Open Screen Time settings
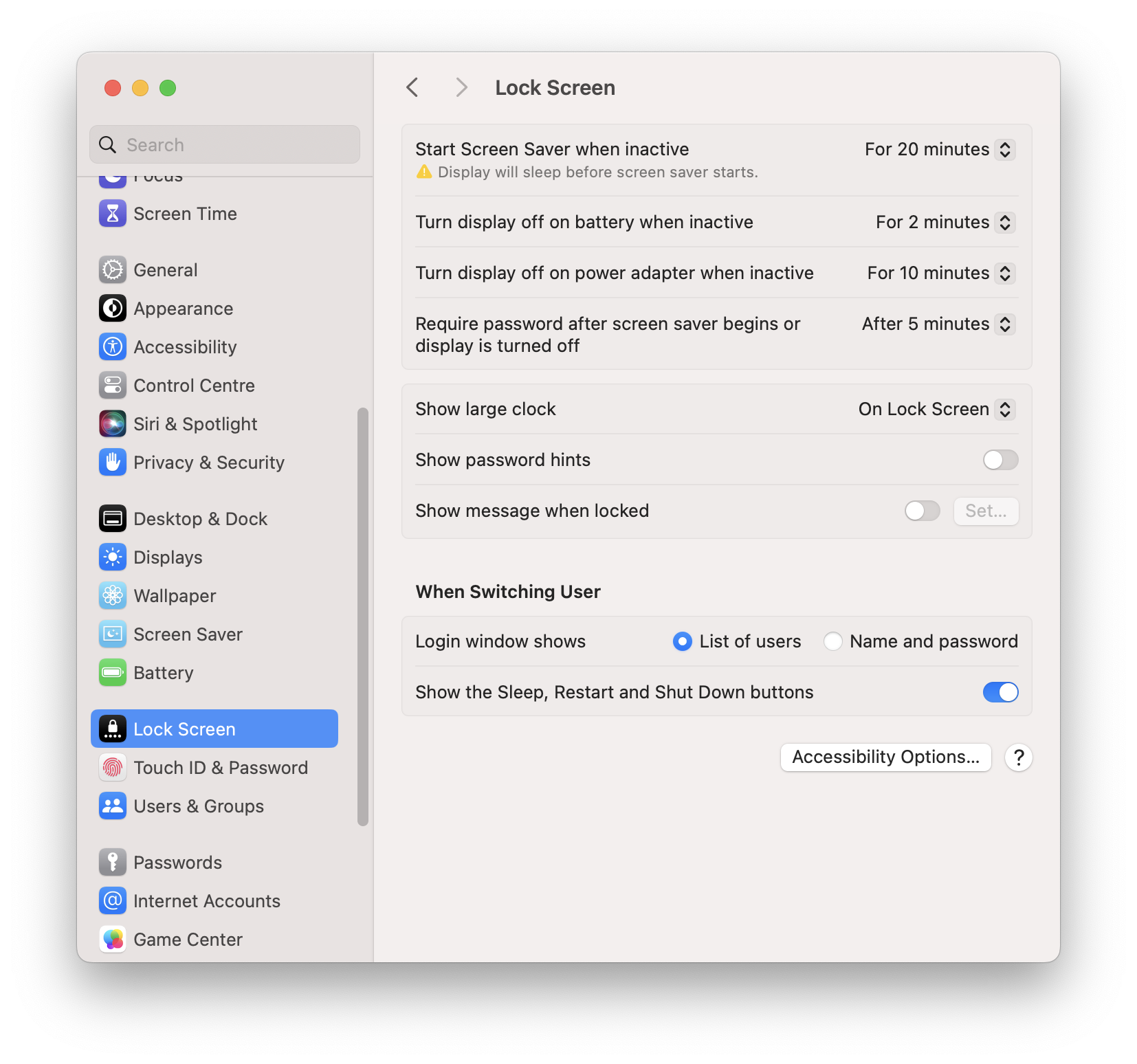The height and width of the screenshot is (1064, 1137). pos(214,214)
